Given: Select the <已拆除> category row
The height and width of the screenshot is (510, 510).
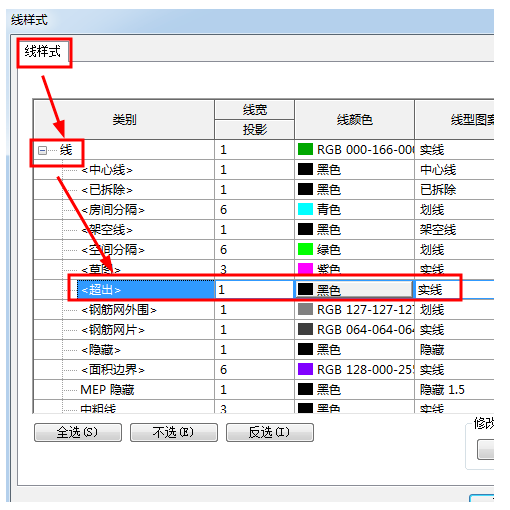Looking at the screenshot, I should pyautogui.click(x=107, y=190).
